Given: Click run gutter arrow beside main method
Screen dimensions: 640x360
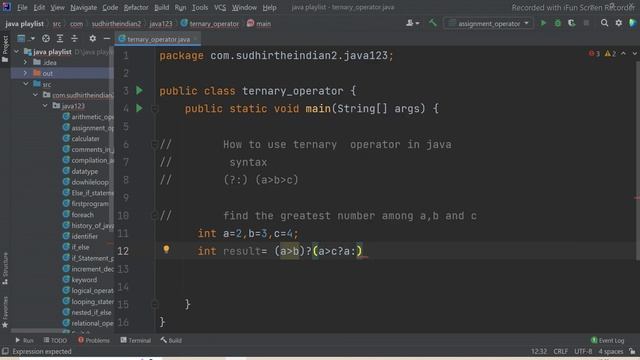Looking at the screenshot, I should click(x=140, y=108).
